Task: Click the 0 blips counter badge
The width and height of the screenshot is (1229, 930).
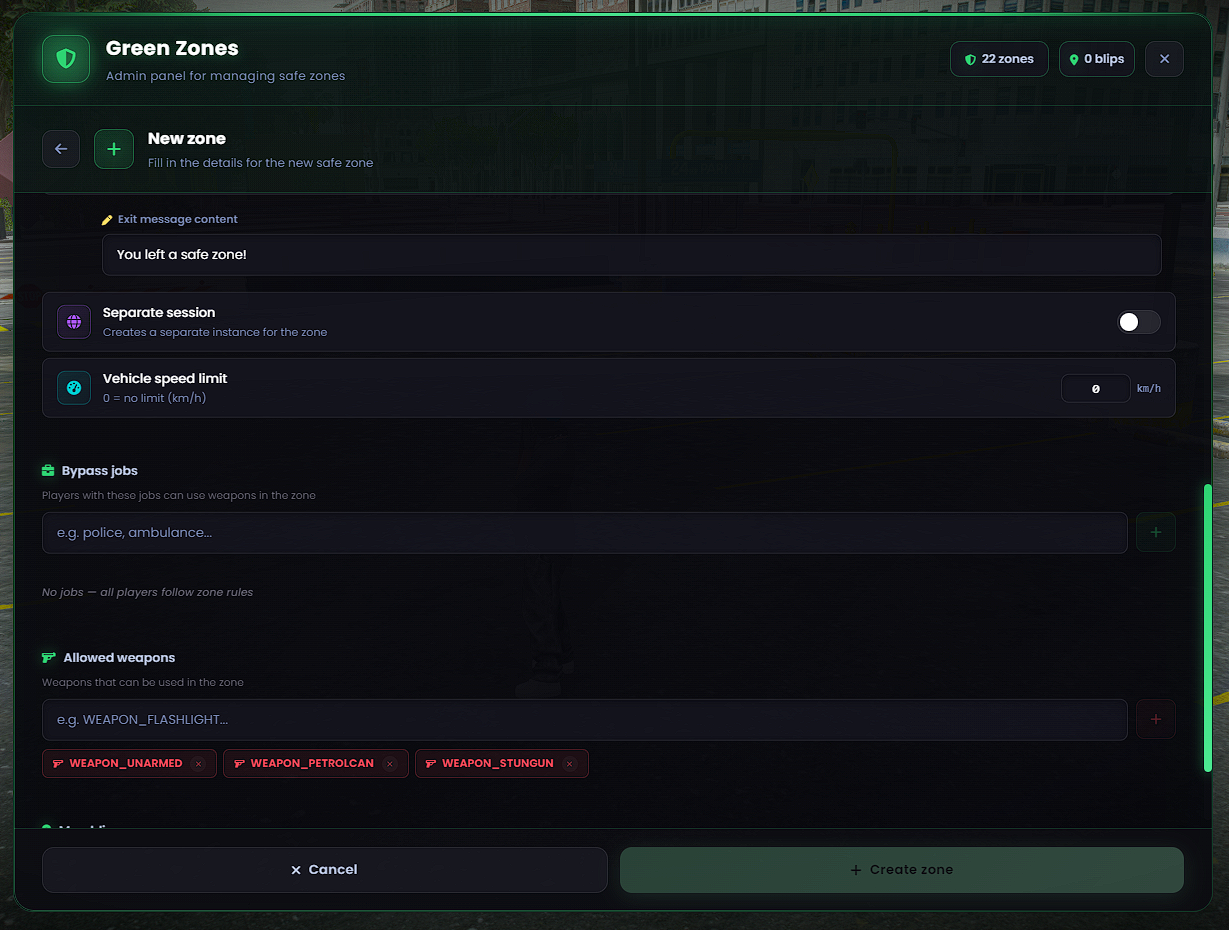Action: pyautogui.click(x=1097, y=59)
